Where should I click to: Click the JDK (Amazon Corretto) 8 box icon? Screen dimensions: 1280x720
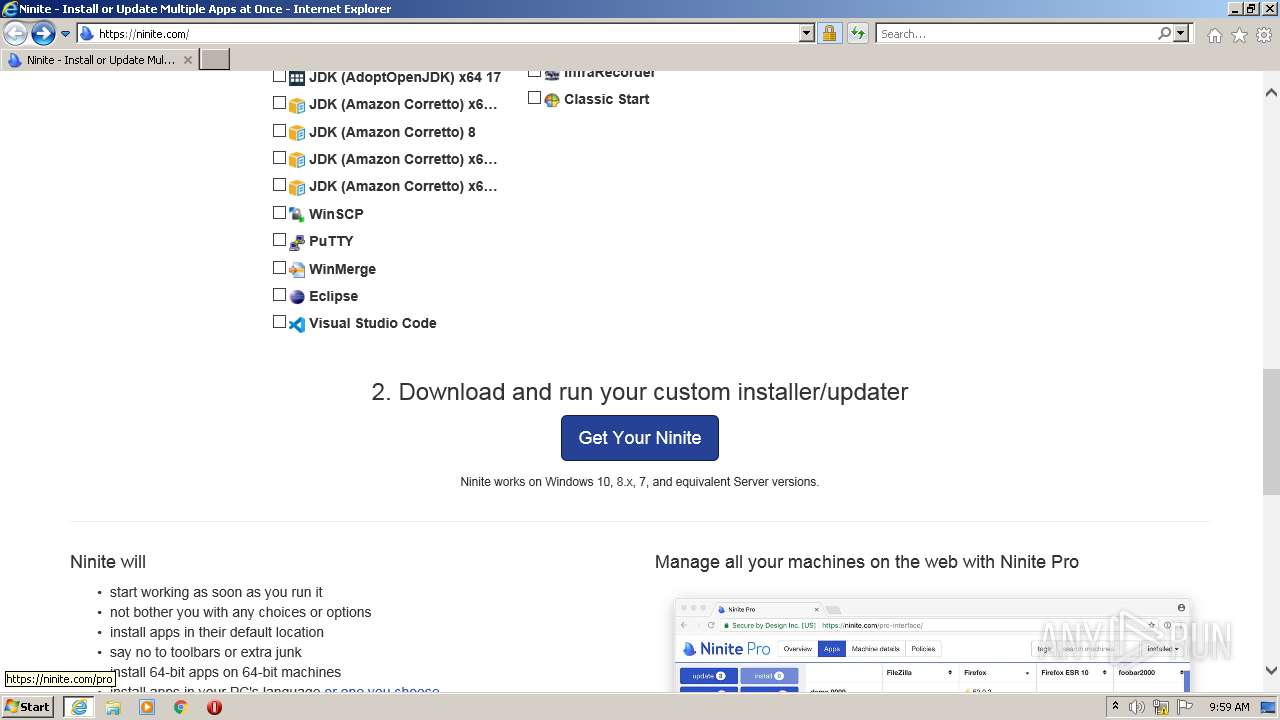coord(297,132)
